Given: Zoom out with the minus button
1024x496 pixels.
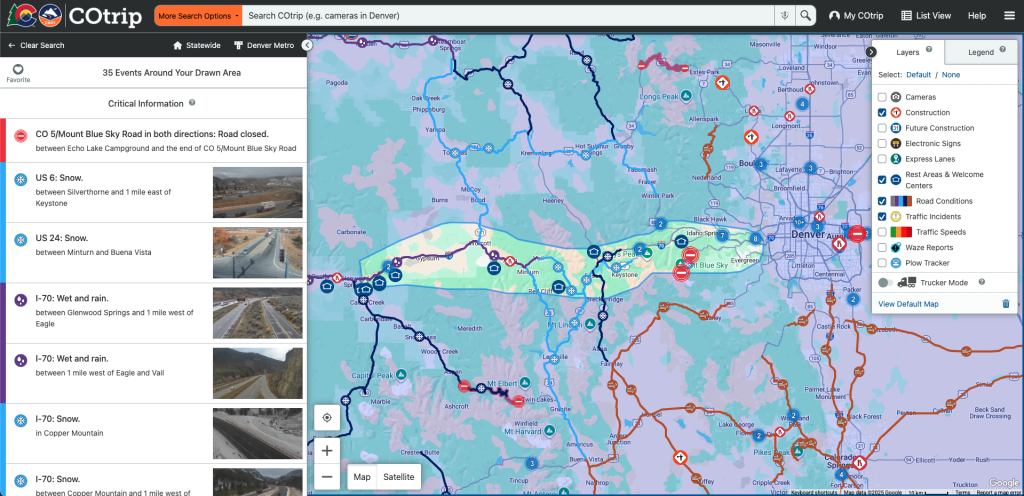Looking at the screenshot, I should [327, 477].
